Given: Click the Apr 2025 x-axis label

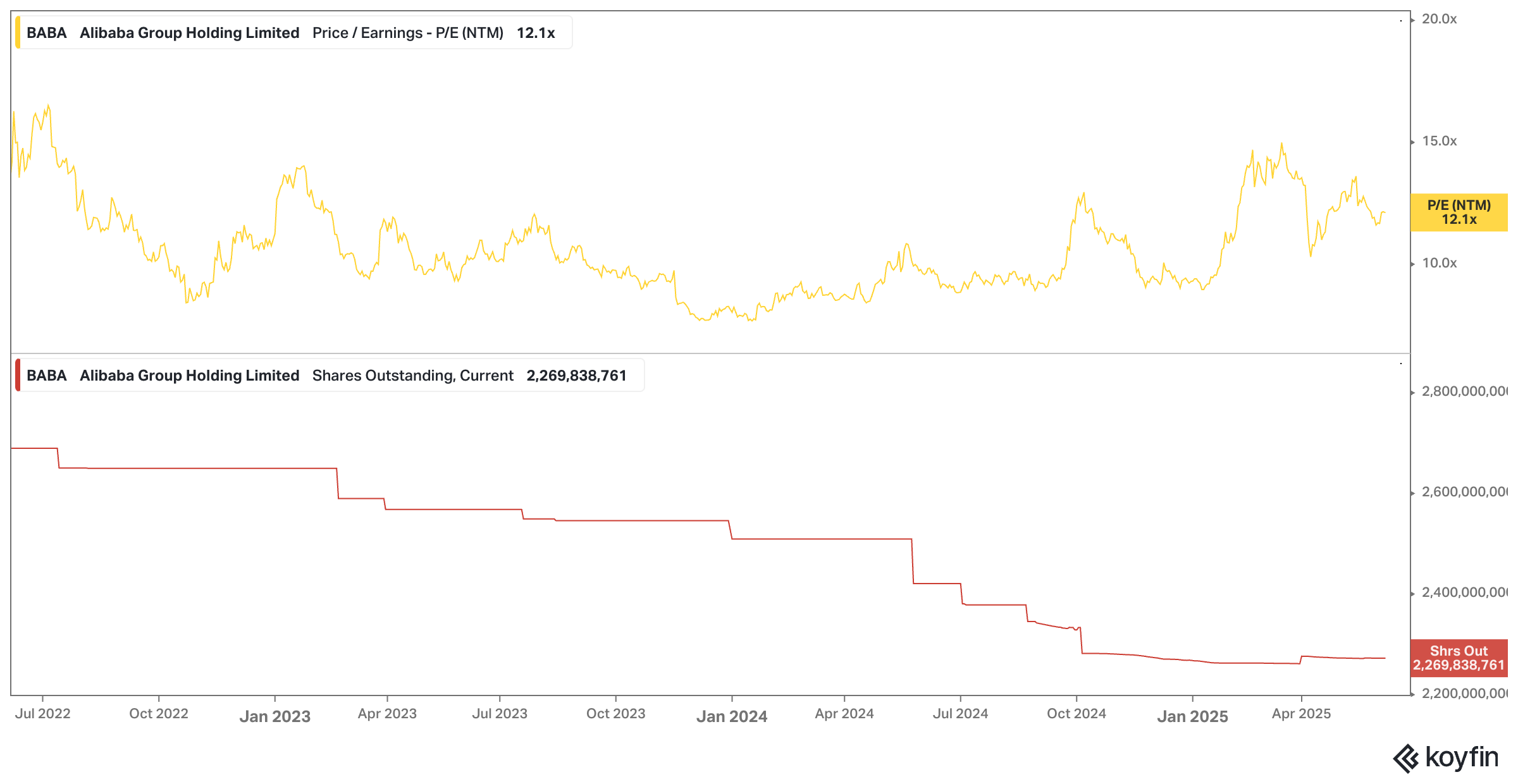Looking at the screenshot, I should point(1301,714).
